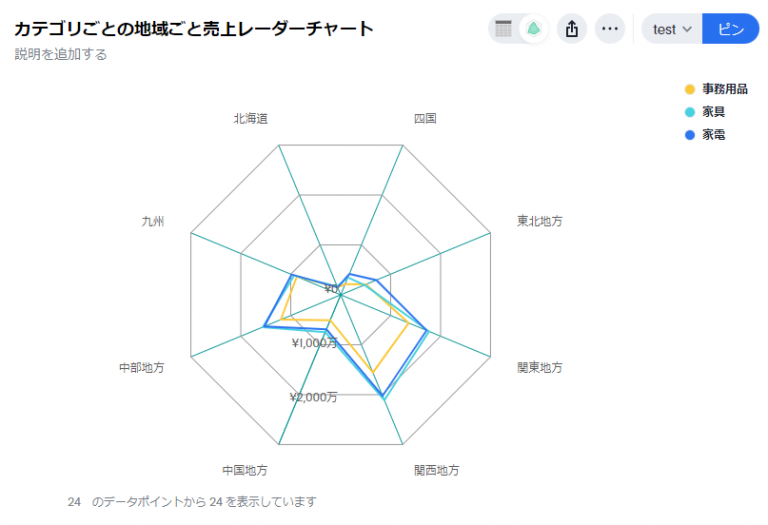Select the 関東地方 axis label

click(540, 367)
